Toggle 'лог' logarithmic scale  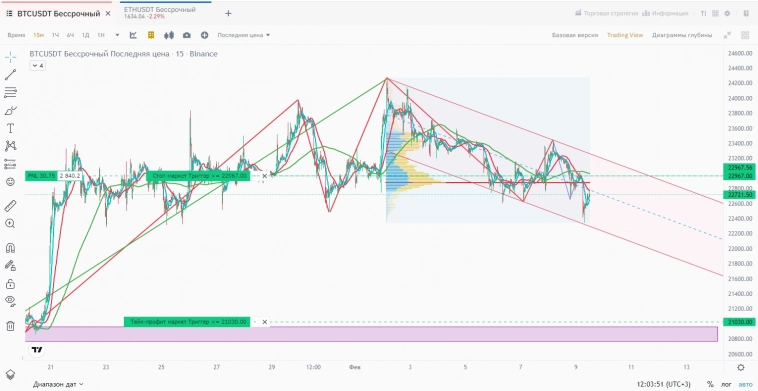pos(727,384)
